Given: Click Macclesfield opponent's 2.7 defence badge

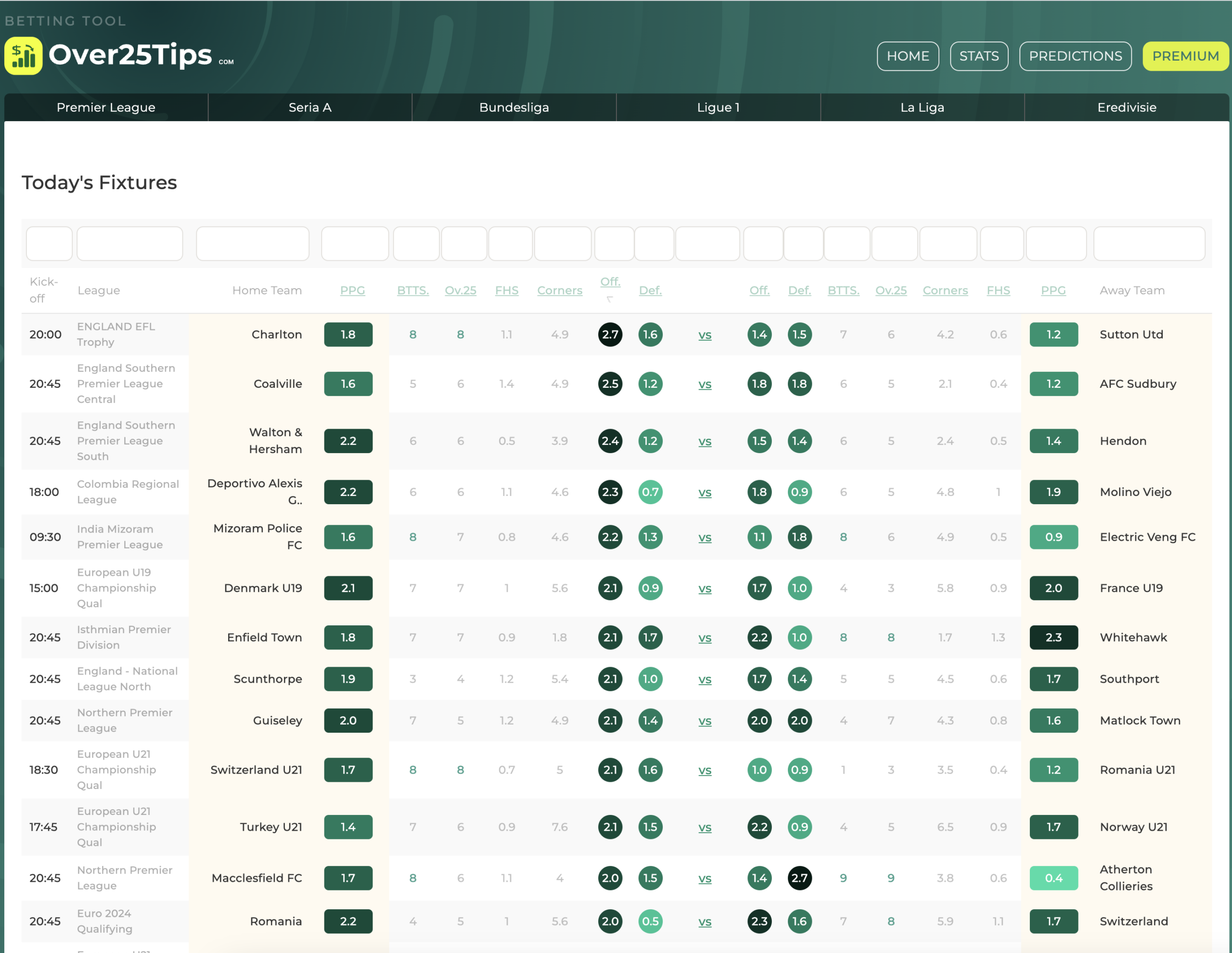Looking at the screenshot, I should point(799,878).
